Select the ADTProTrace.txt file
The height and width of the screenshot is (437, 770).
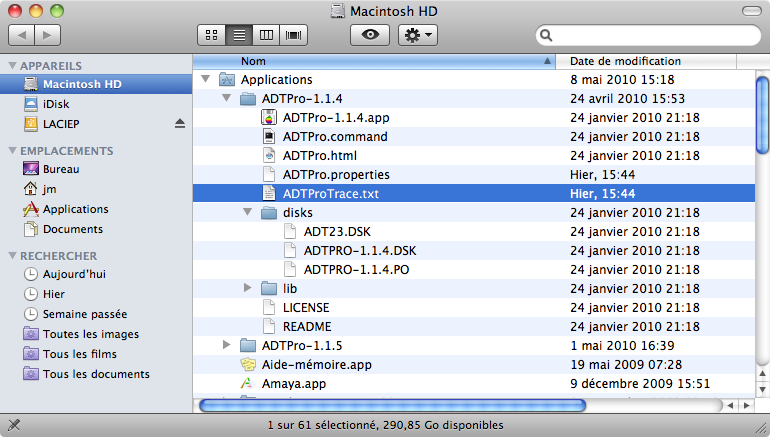pos(474,193)
